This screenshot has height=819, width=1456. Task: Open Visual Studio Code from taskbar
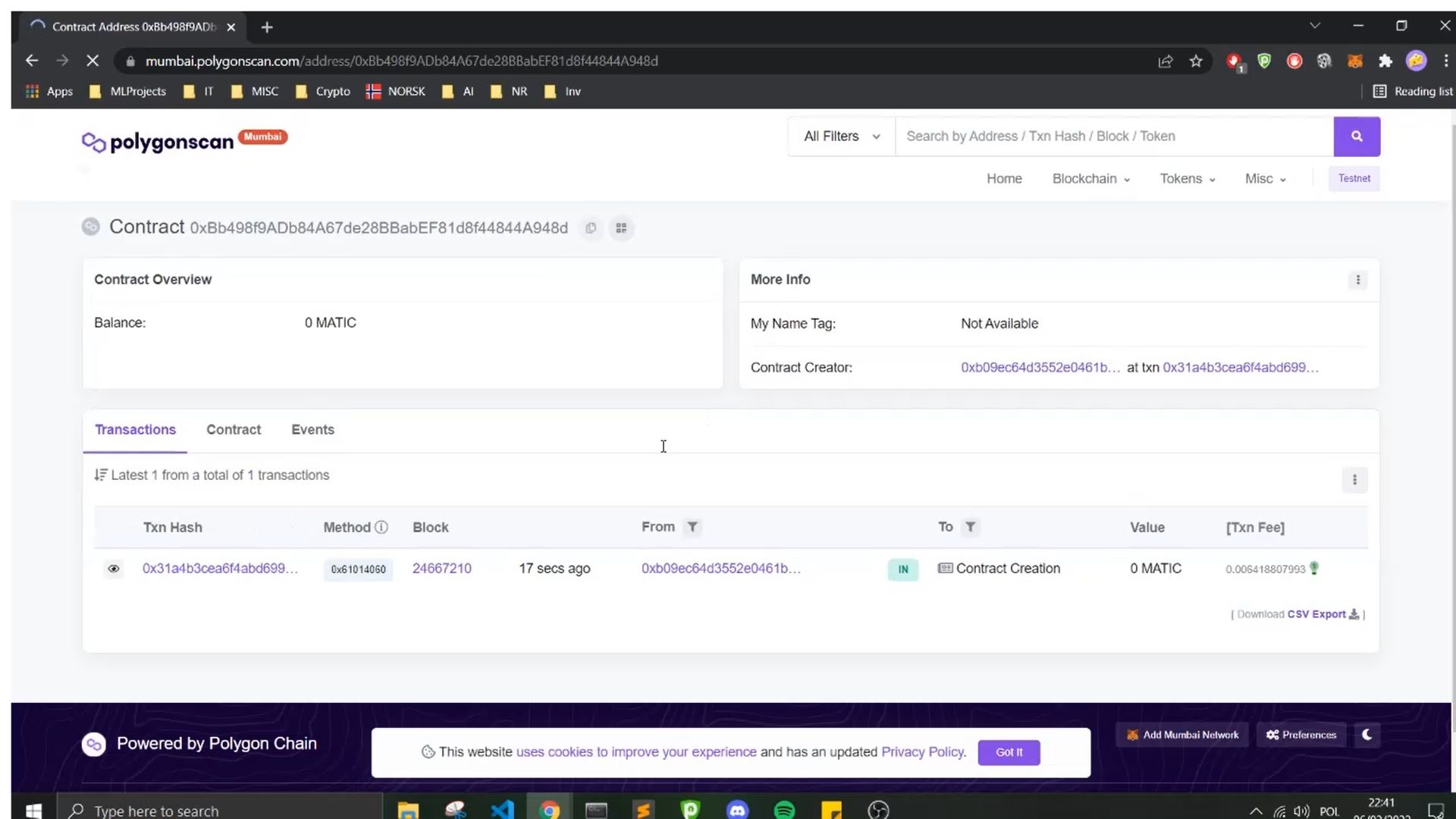(502, 810)
